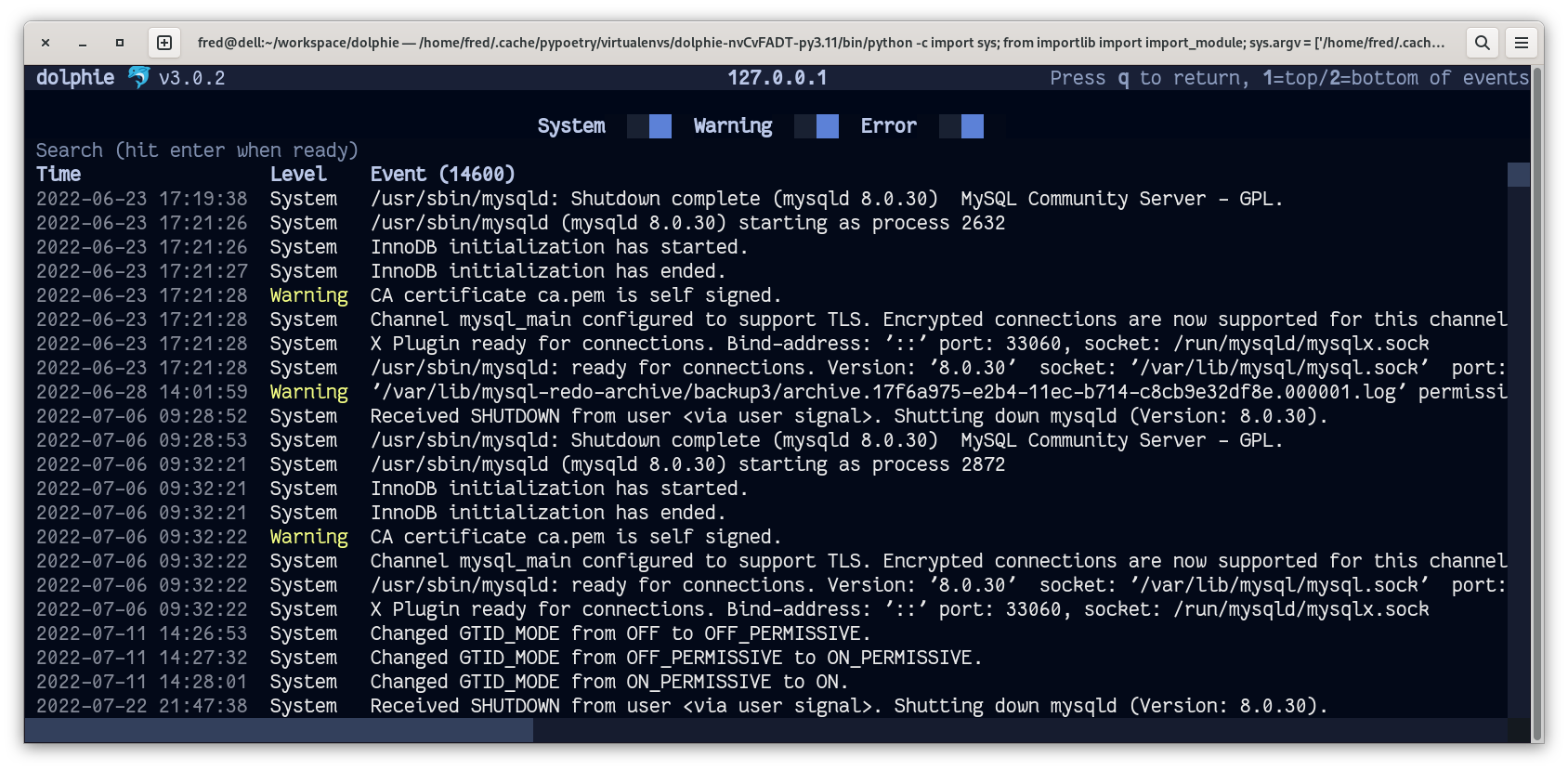Image resolution: width=1568 pixels, height=770 pixels.
Task: Select the 17:19:38 Shutdown complete event
Action: point(826,199)
